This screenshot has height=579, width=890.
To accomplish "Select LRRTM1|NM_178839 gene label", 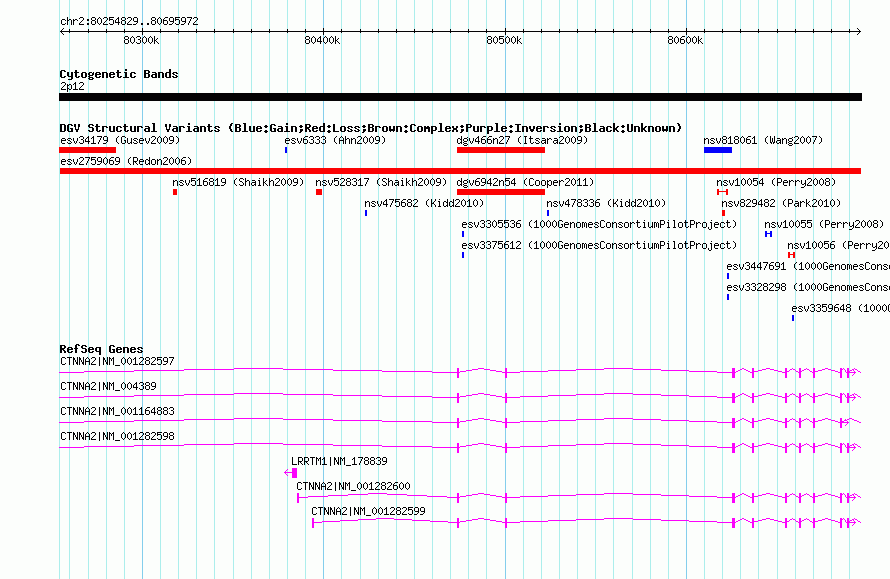I will [339, 461].
